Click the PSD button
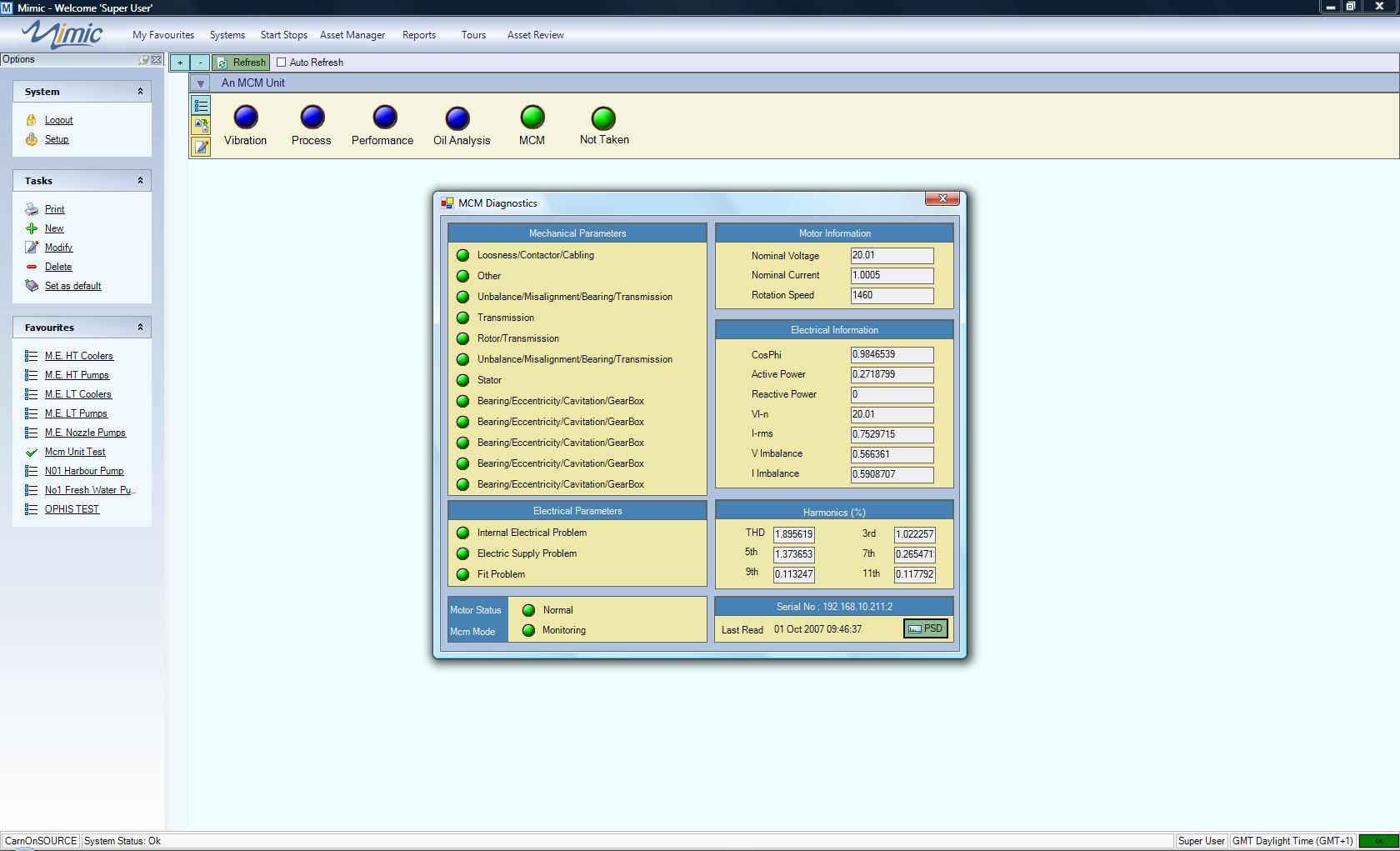This screenshot has width=1400, height=851. [926, 628]
